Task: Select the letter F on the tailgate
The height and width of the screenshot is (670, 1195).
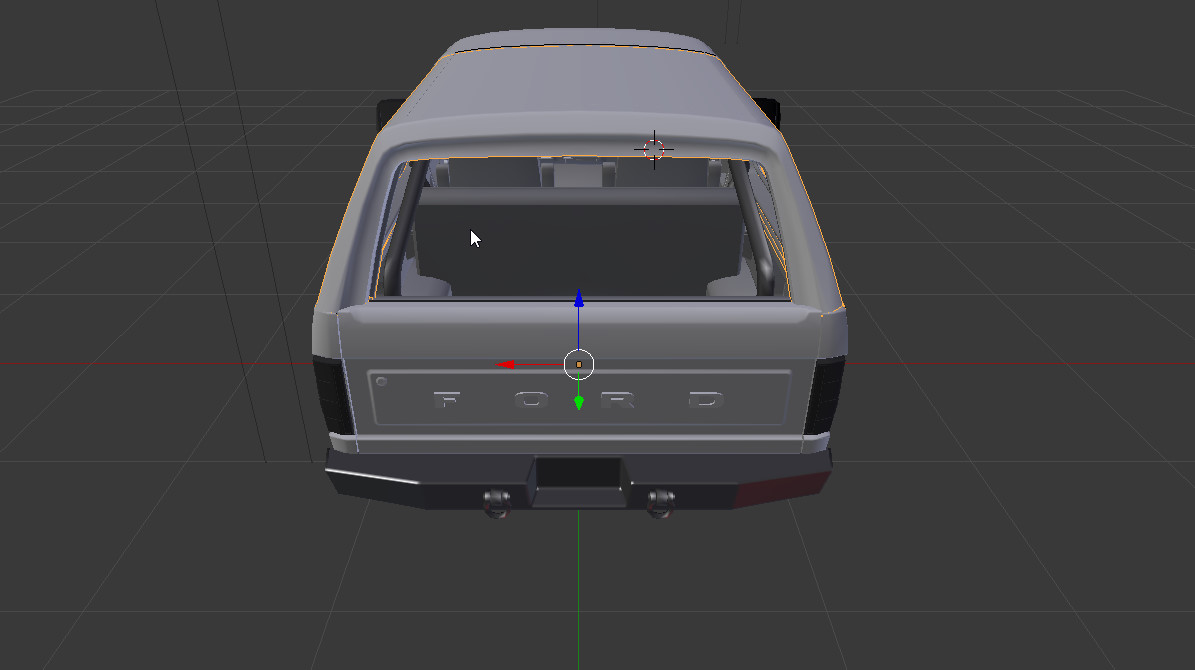Action: coord(447,399)
